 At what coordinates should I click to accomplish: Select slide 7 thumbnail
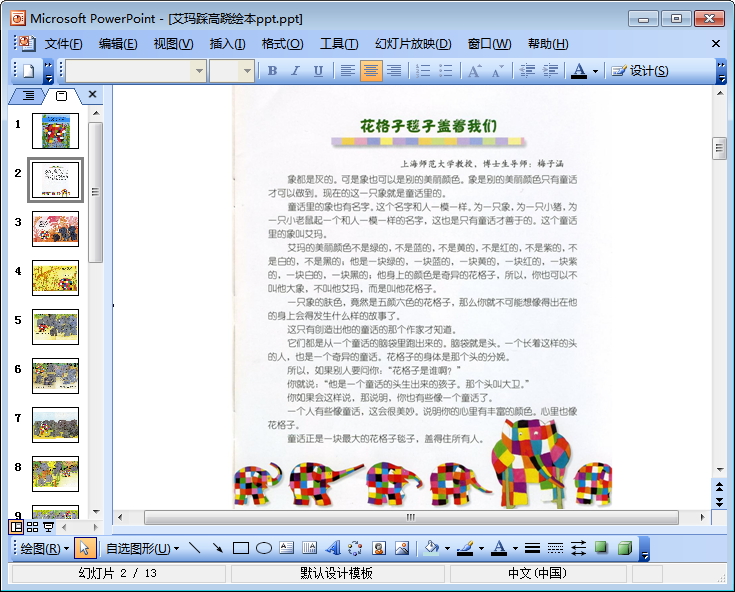55,425
